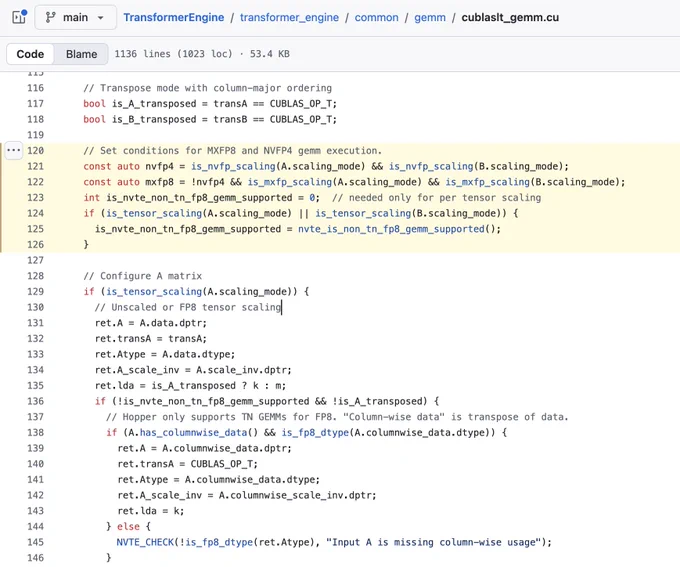Click the string "Input A is missing column-wise usage"
This screenshot has height=567, width=680.
pos(434,542)
